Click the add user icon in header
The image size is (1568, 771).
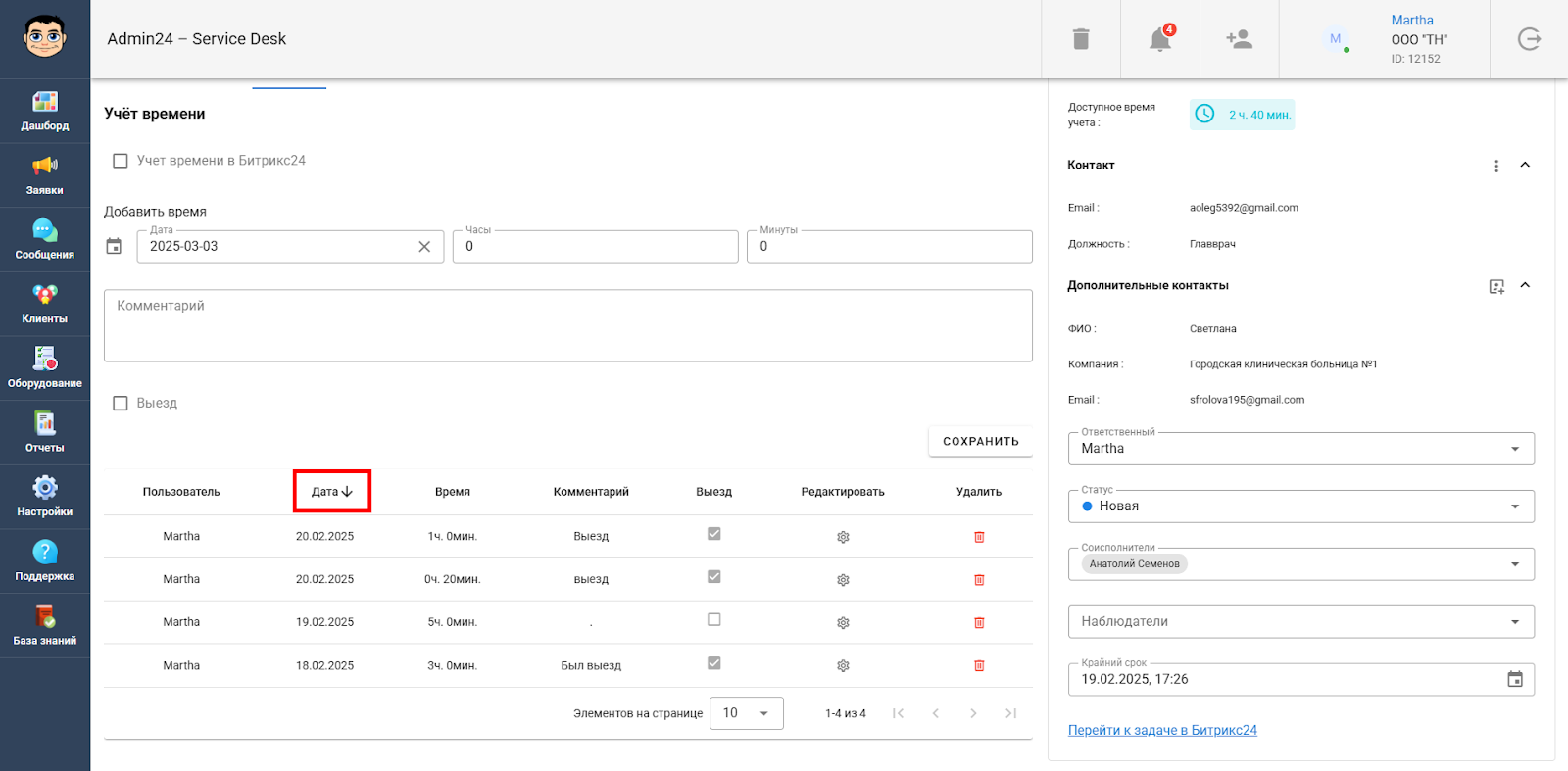click(1239, 39)
